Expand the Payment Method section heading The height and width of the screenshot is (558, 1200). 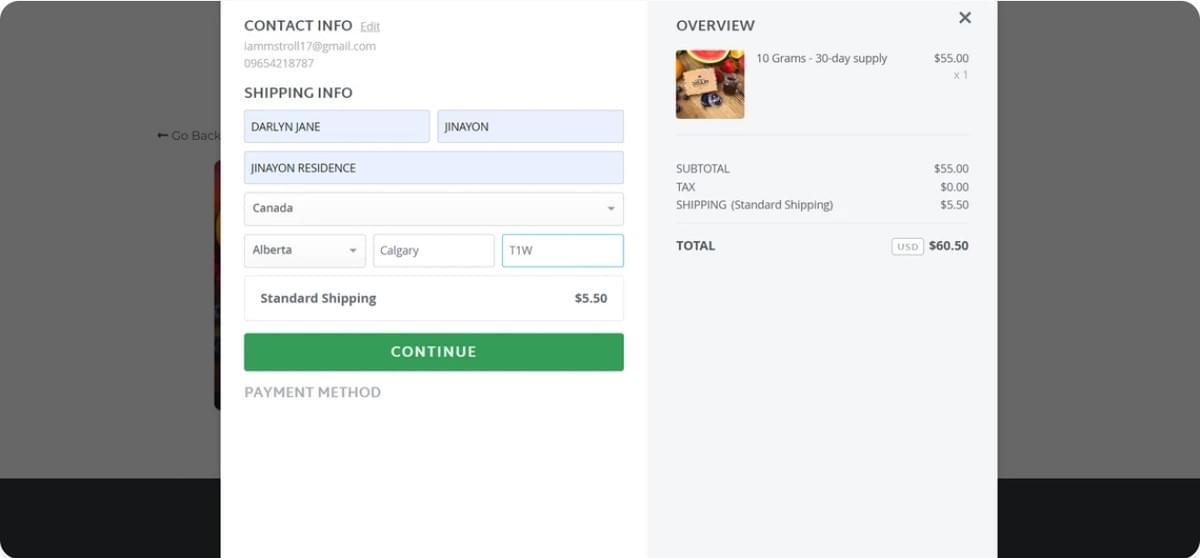312,392
